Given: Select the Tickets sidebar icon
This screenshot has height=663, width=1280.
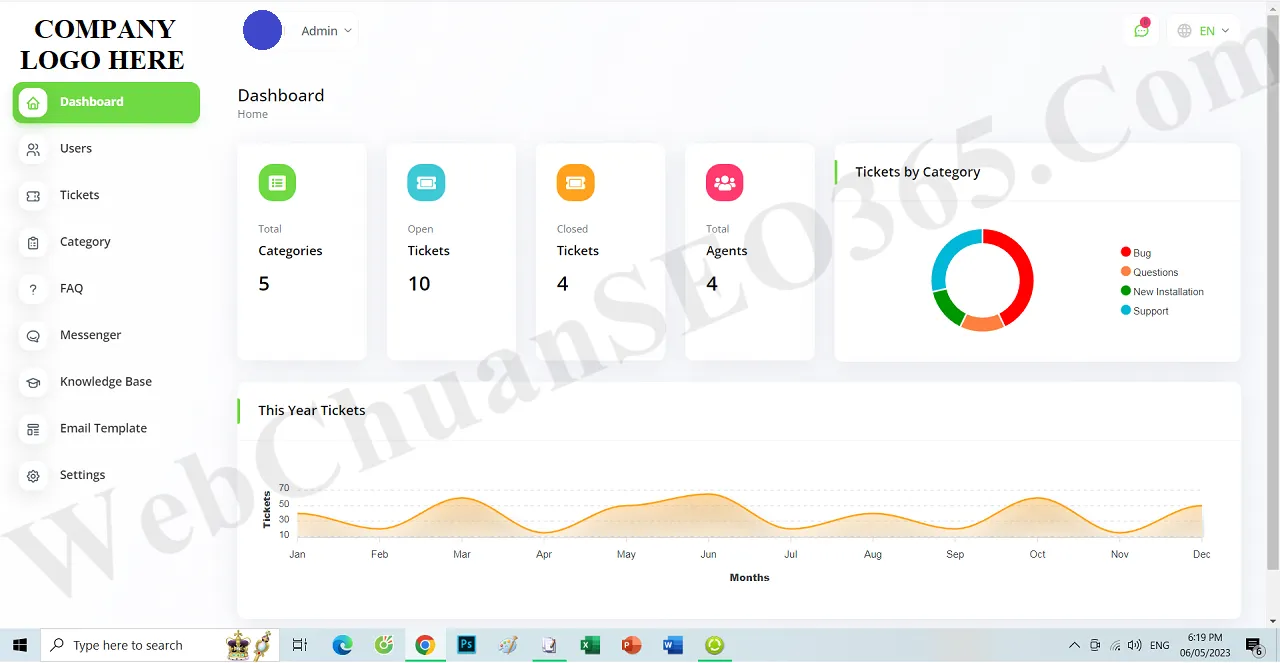Looking at the screenshot, I should click(x=33, y=195).
